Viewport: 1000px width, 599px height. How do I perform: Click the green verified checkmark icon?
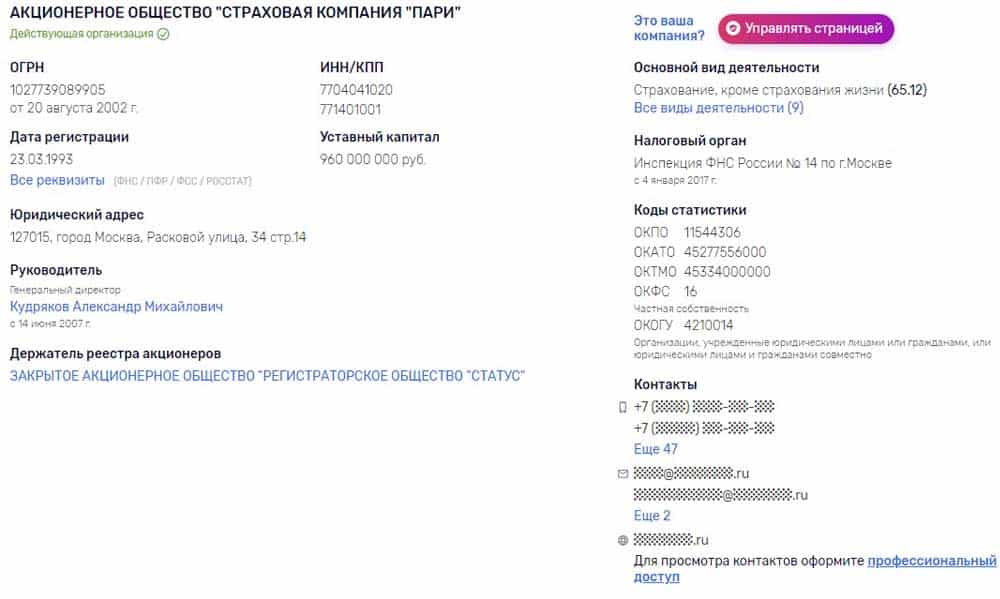(163, 34)
